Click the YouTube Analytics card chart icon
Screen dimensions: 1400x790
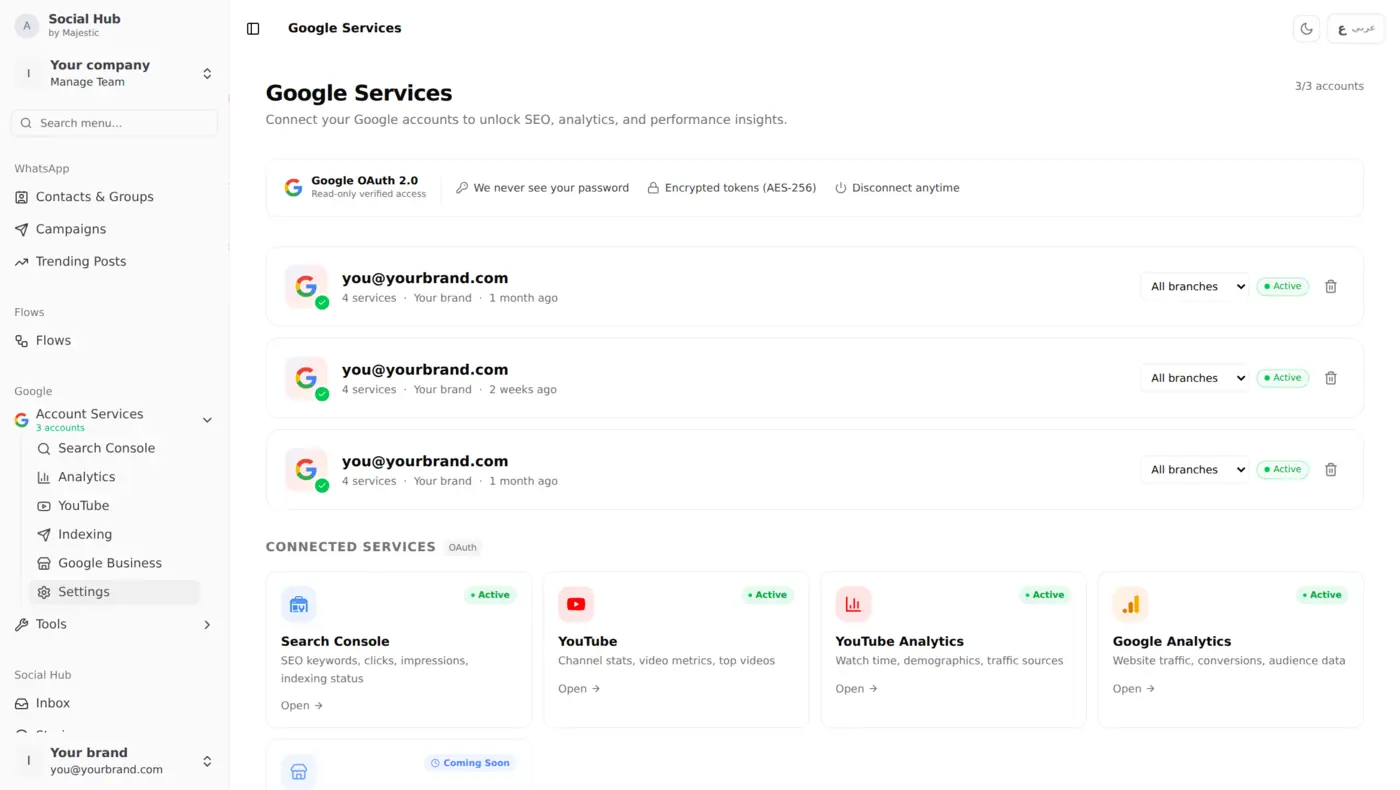853,605
